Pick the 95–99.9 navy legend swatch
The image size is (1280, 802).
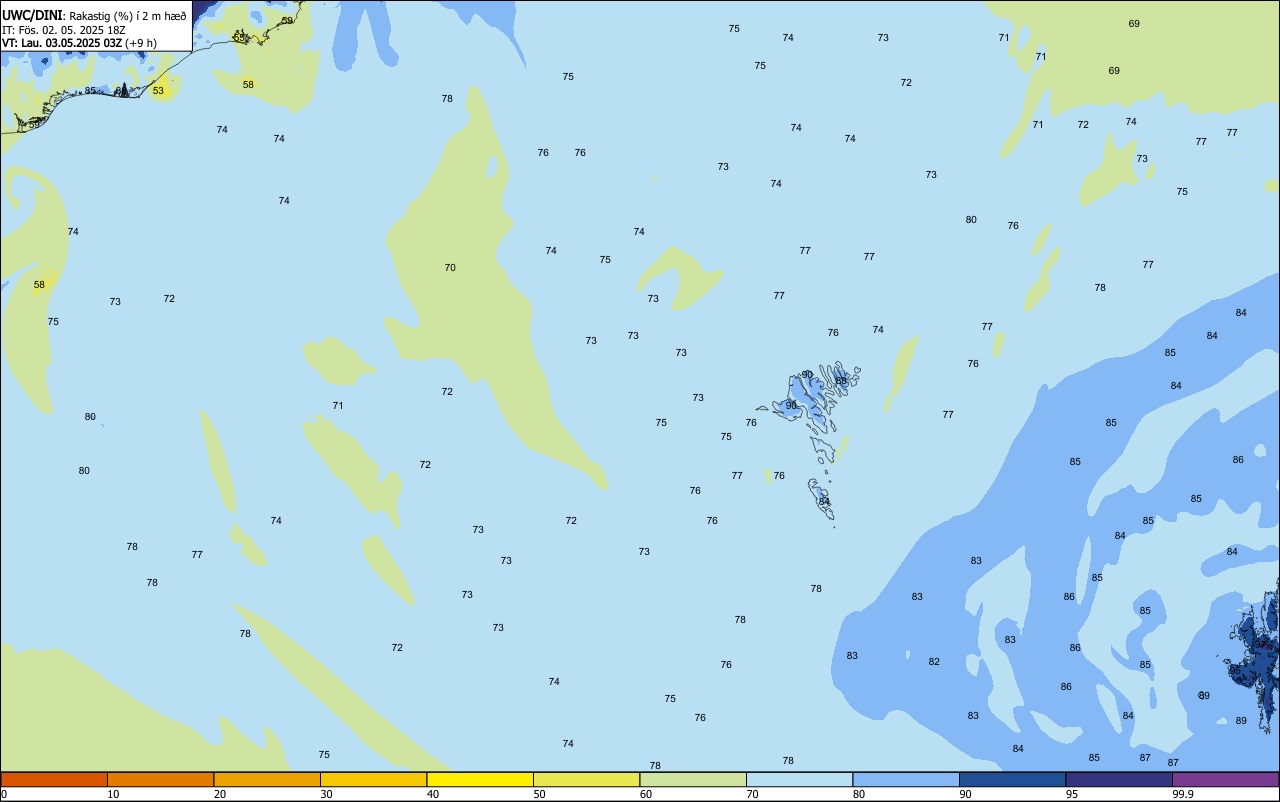click(x=1119, y=779)
